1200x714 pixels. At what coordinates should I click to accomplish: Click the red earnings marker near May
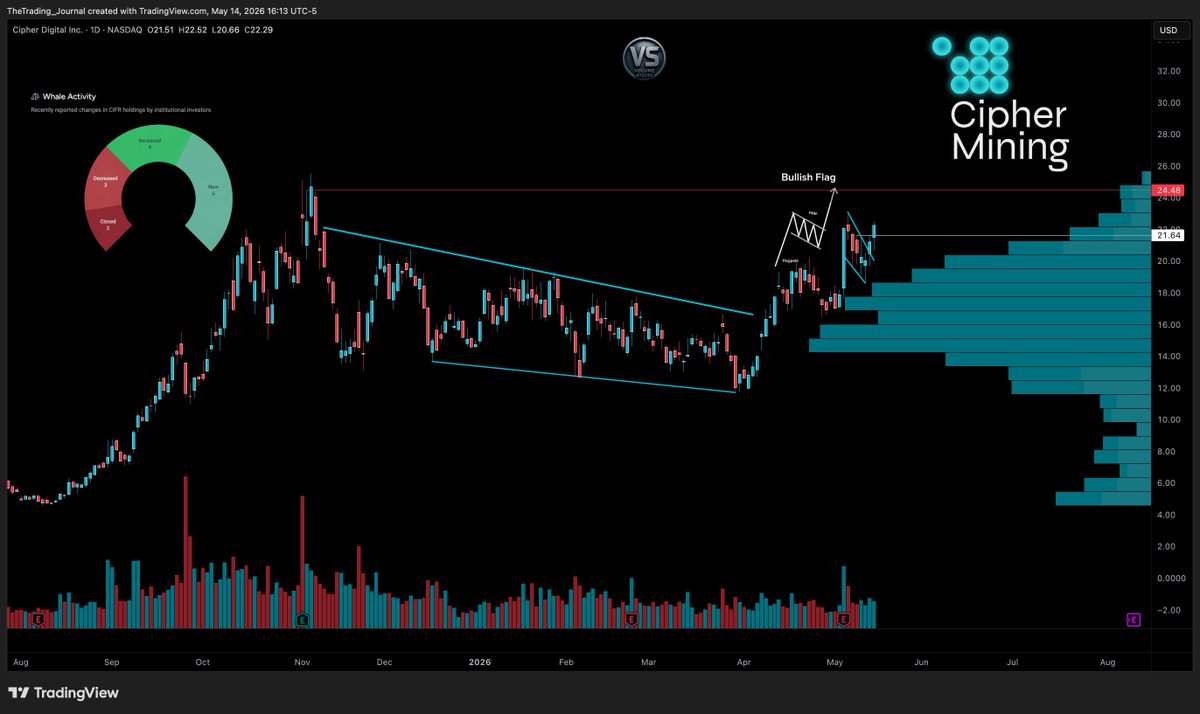coord(843,620)
